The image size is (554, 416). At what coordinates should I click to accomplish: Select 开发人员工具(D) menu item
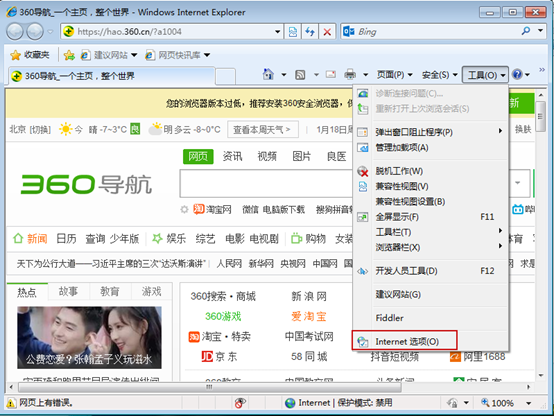coord(430,271)
